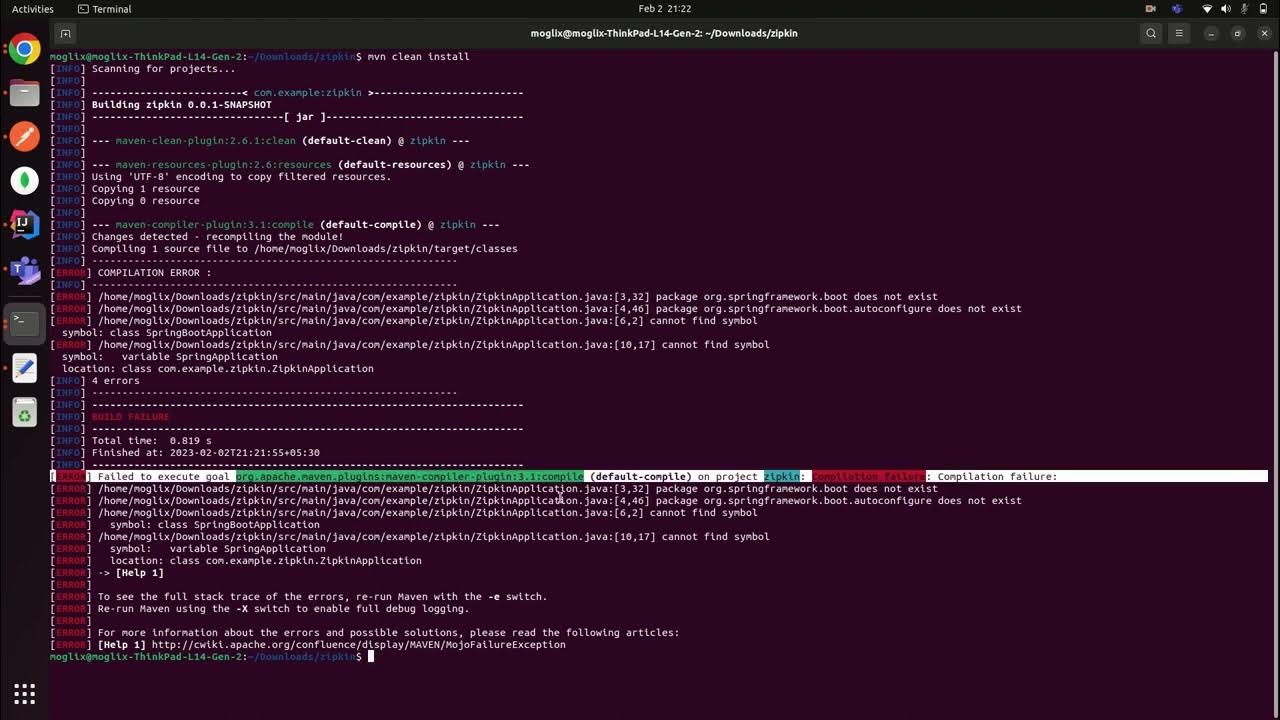Click "Using 'UTF-8' encoding" line
Viewport: 1280px width, 720px height.
[241, 177]
